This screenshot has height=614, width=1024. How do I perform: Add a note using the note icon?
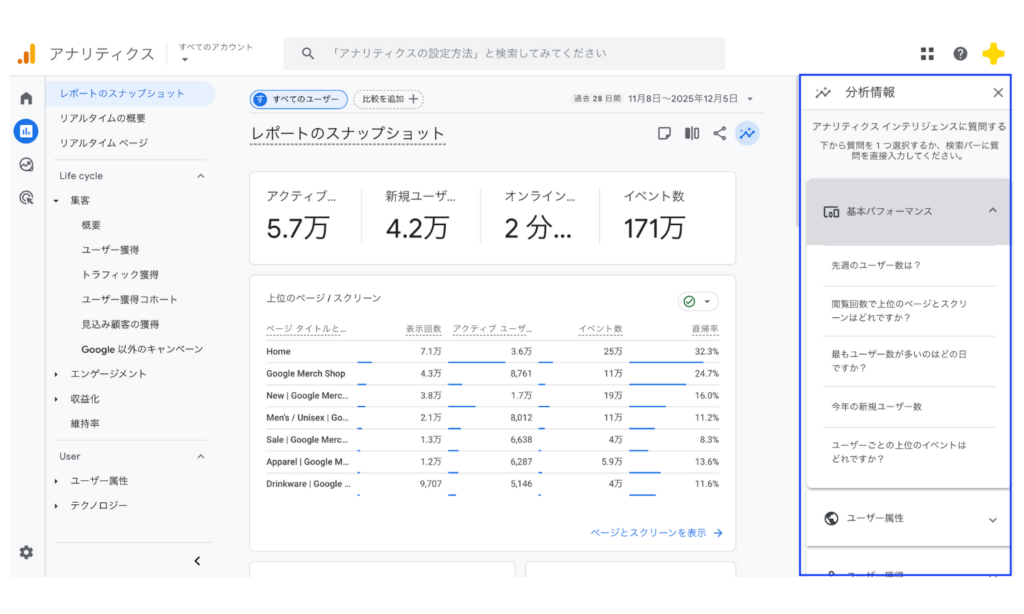[x=663, y=133]
